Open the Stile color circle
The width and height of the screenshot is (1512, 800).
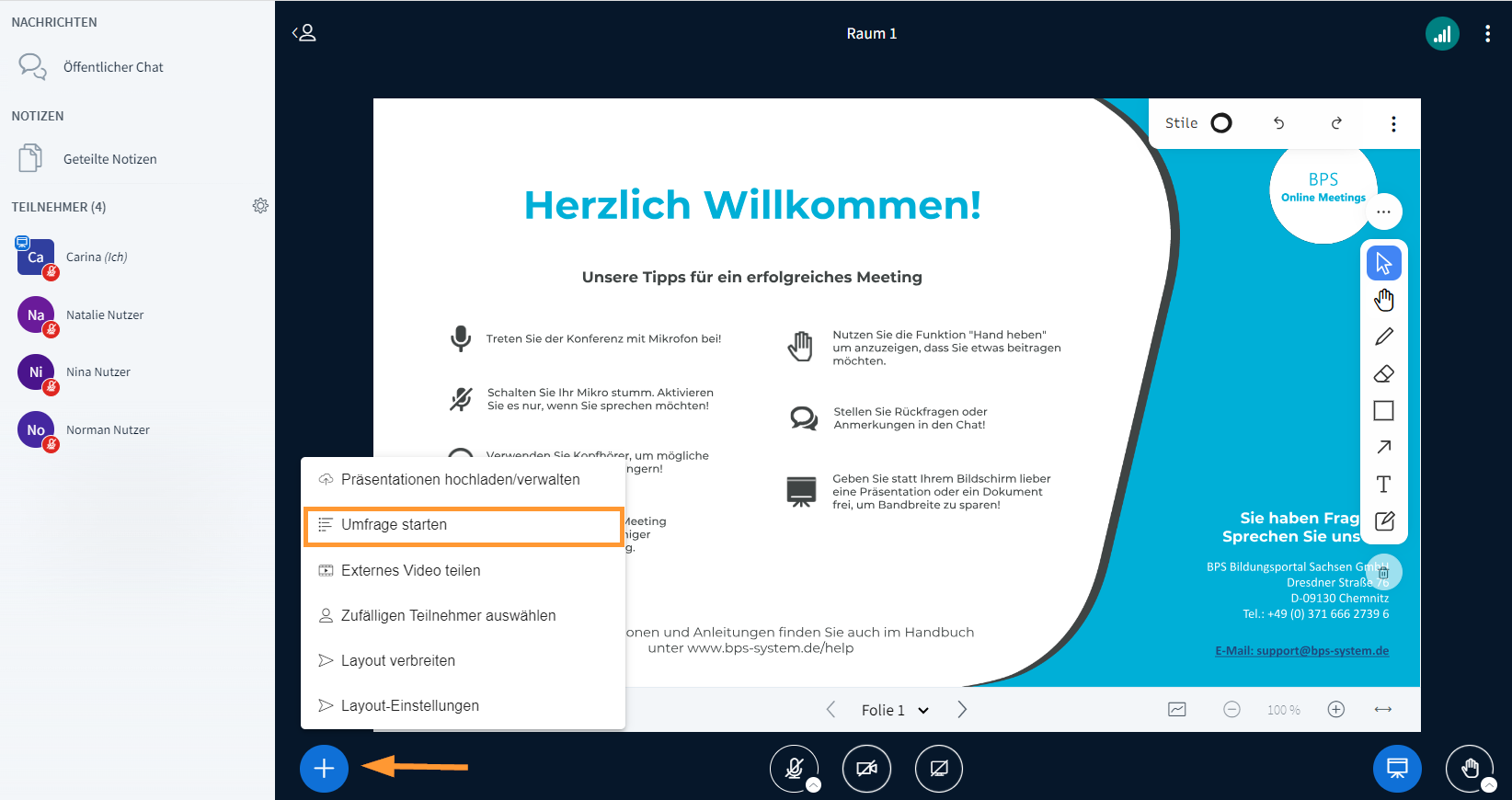1220,123
